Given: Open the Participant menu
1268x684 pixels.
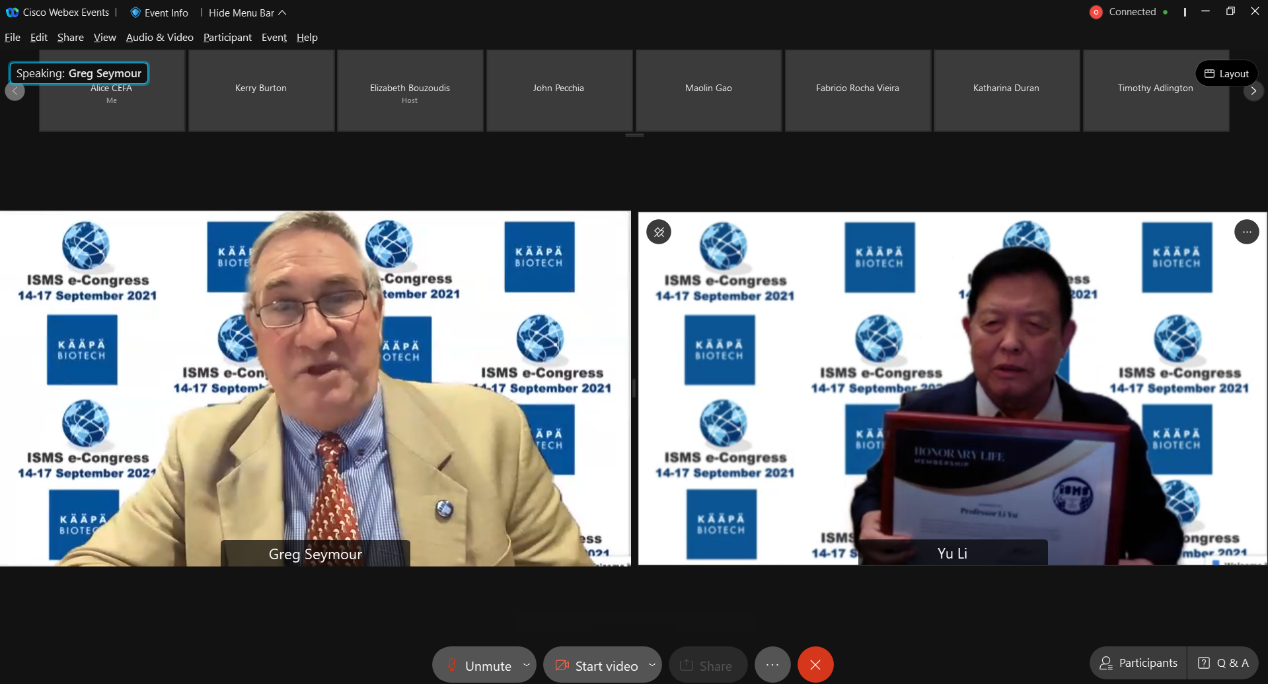Looking at the screenshot, I should (x=227, y=37).
